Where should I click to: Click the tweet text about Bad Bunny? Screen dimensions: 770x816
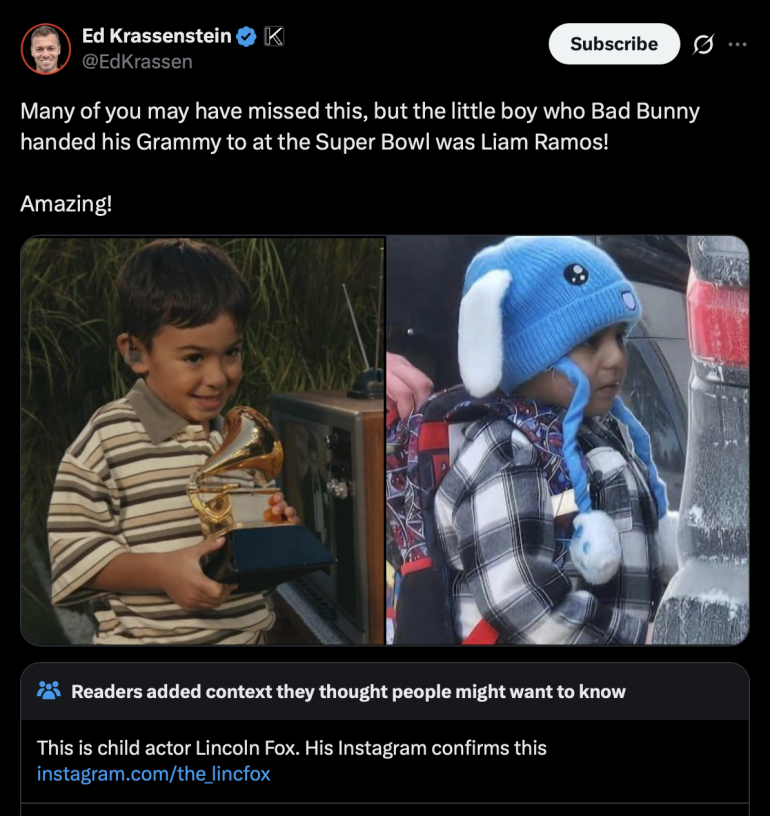point(360,126)
